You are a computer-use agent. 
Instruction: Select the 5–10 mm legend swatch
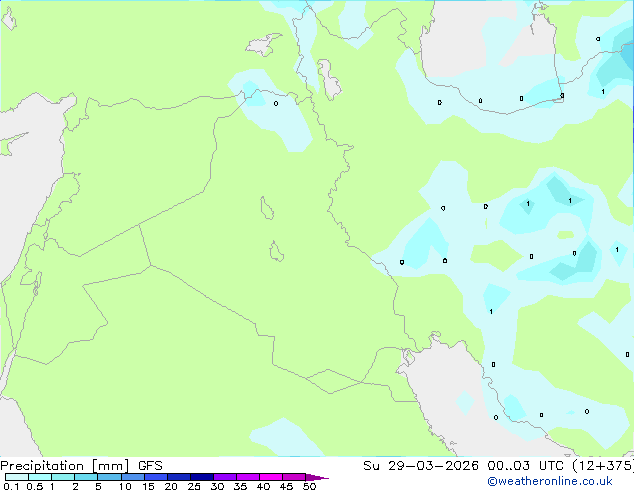[109, 477]
